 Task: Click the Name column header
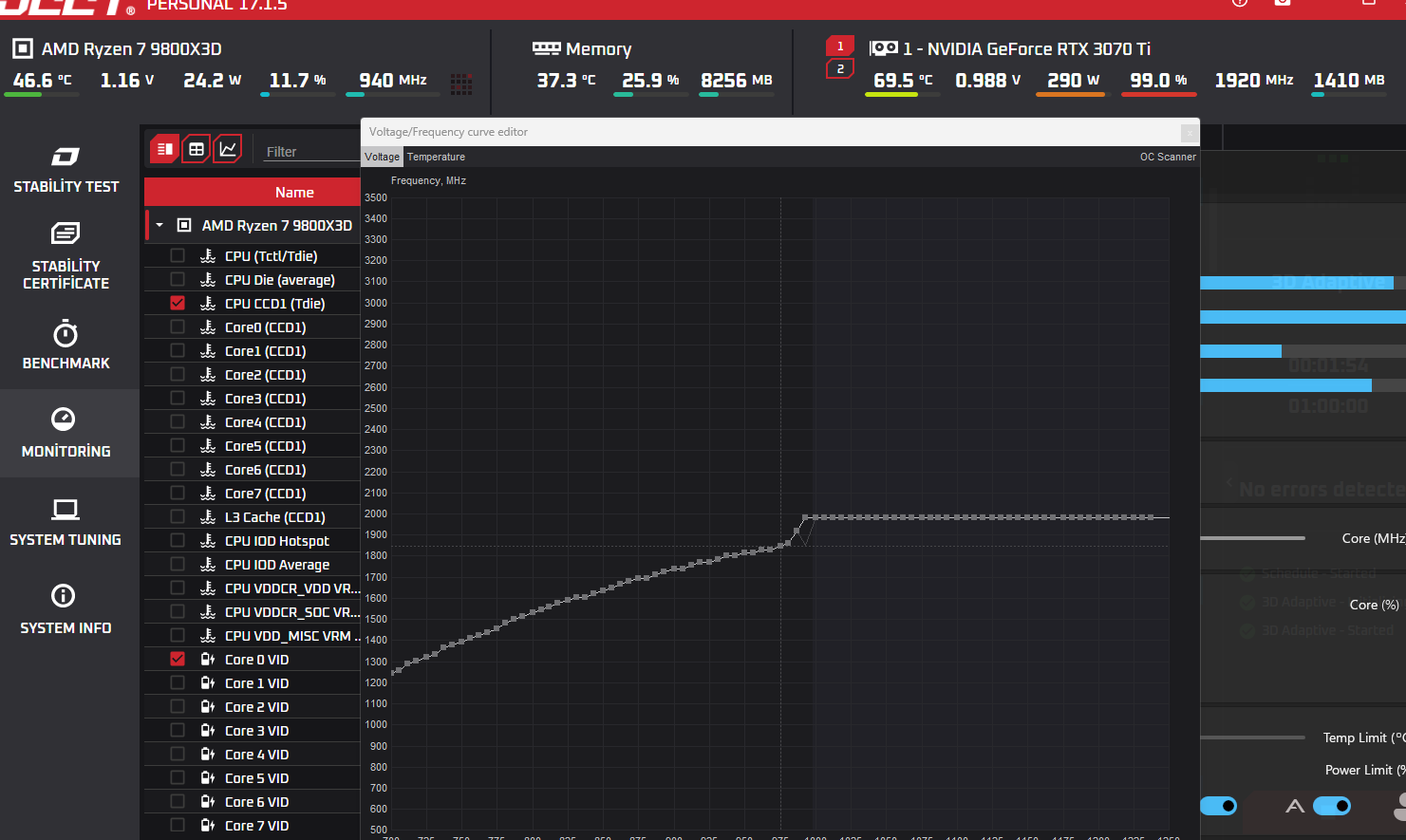point(253,193)
